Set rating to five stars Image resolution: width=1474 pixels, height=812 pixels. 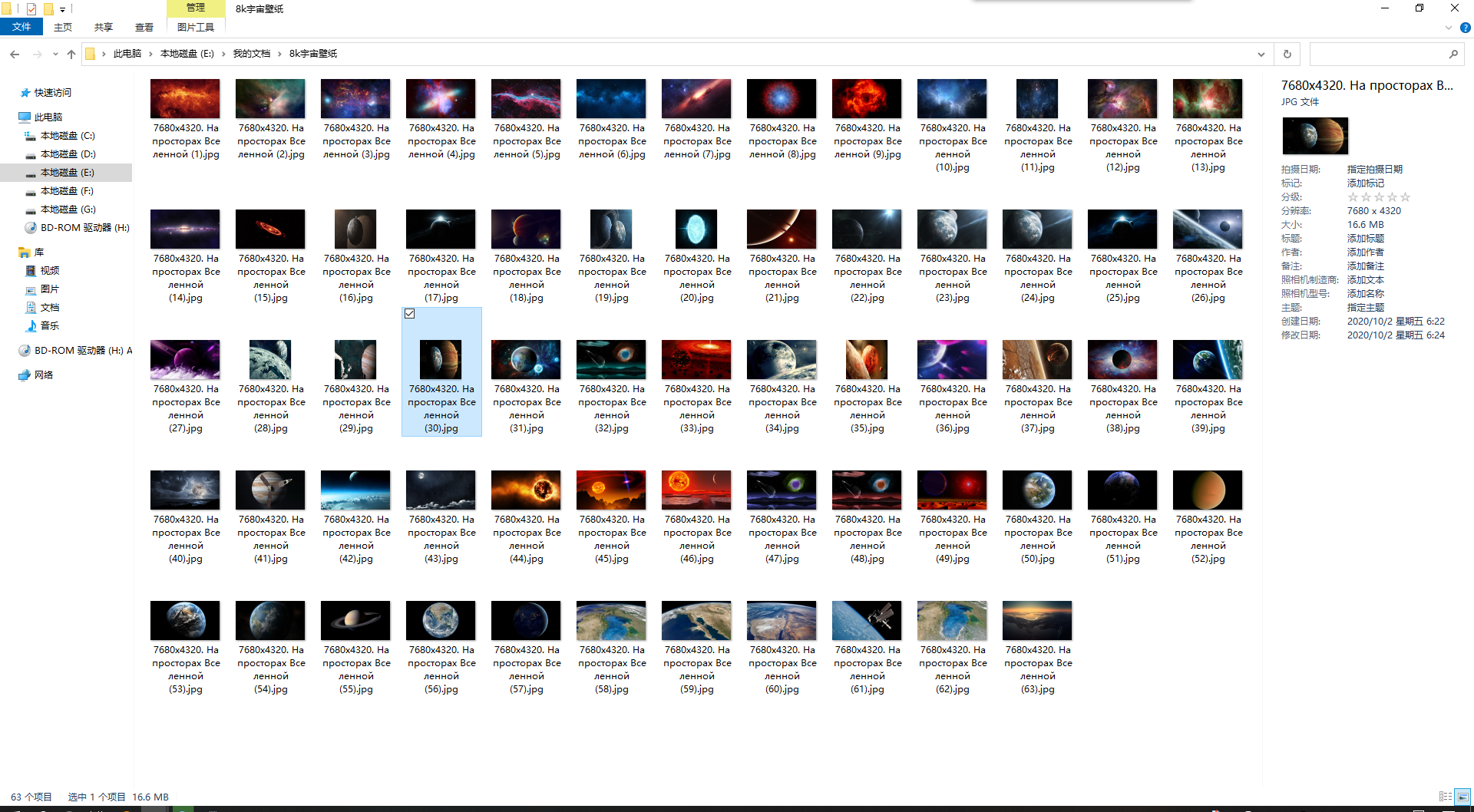(1405, 197)
